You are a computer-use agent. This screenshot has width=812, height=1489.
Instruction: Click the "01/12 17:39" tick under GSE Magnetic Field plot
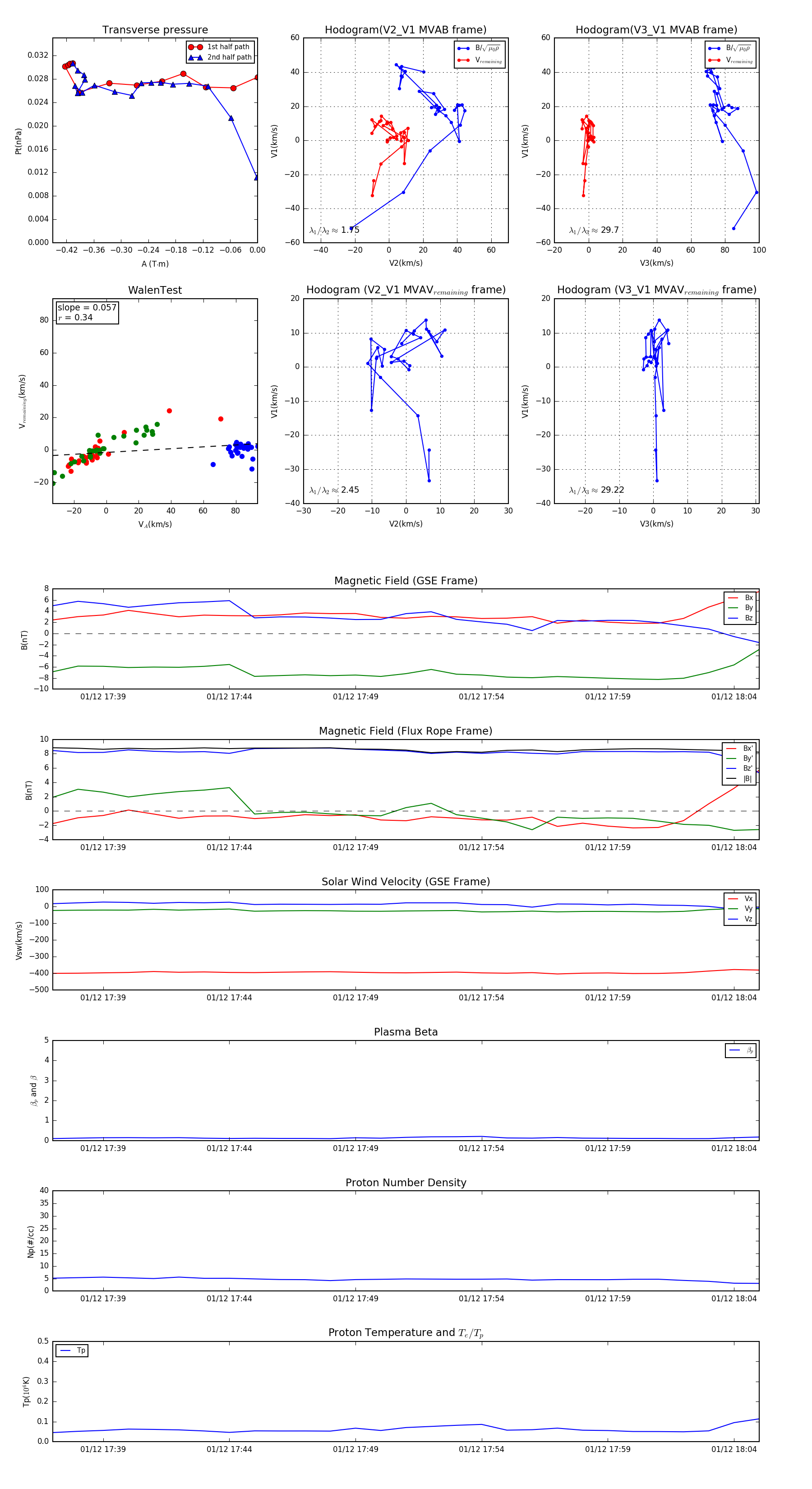coord(103,697)
